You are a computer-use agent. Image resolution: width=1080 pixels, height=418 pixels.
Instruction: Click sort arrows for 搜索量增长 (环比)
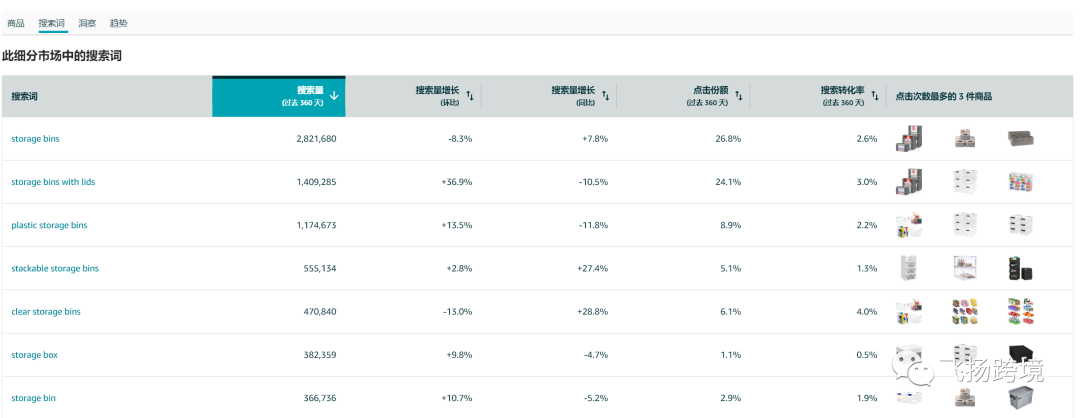[470, 96]
